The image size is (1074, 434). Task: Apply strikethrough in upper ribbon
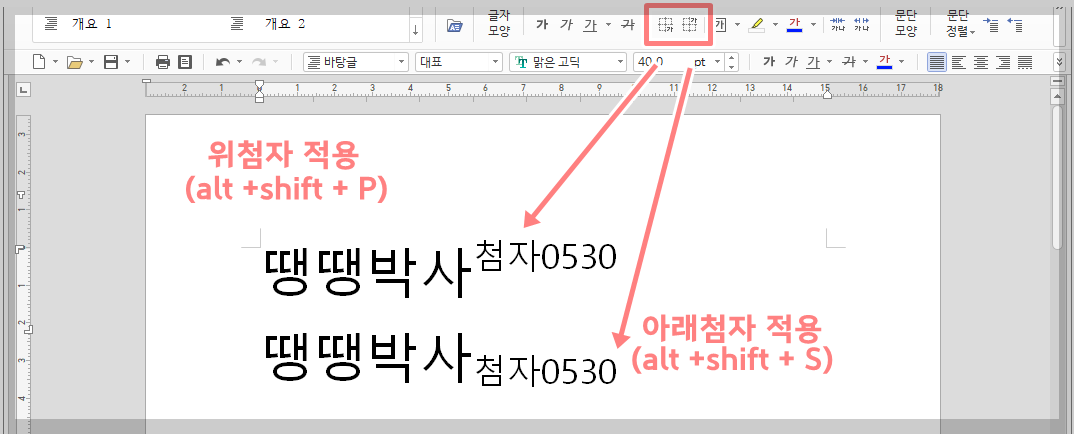[627, 25]
